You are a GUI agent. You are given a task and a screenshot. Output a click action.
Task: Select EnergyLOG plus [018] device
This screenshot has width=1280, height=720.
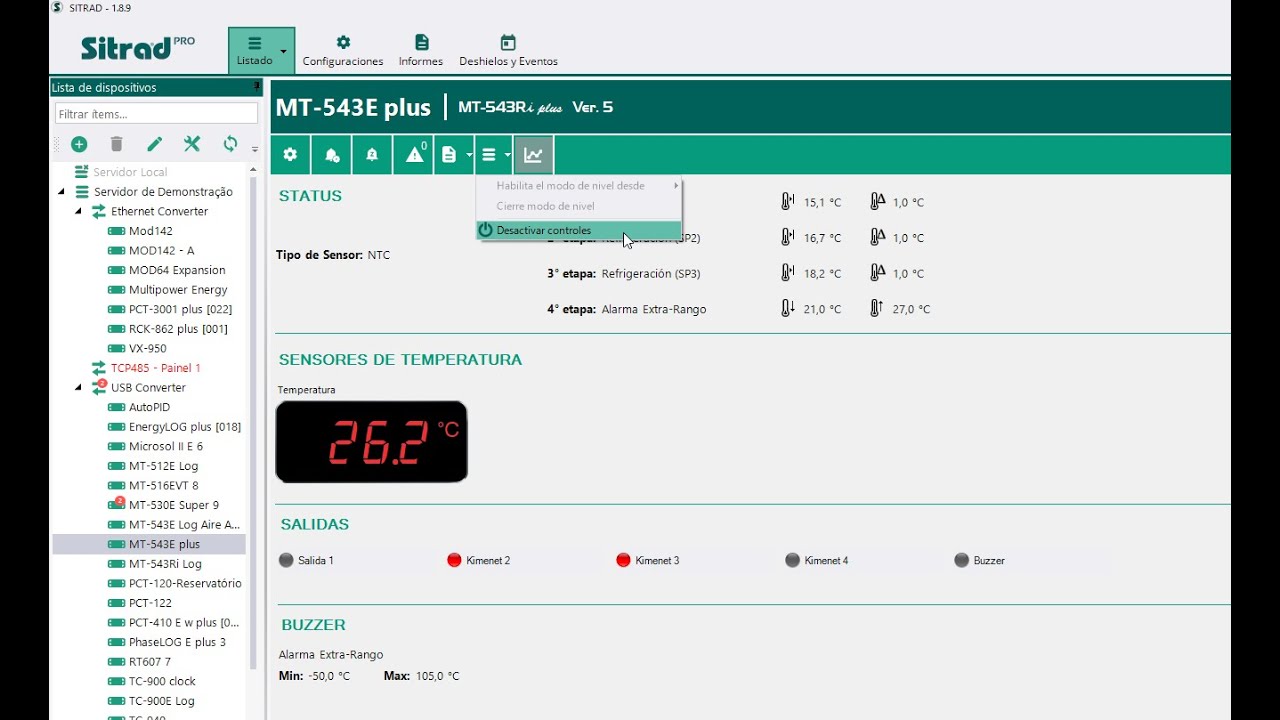point(184,427)
